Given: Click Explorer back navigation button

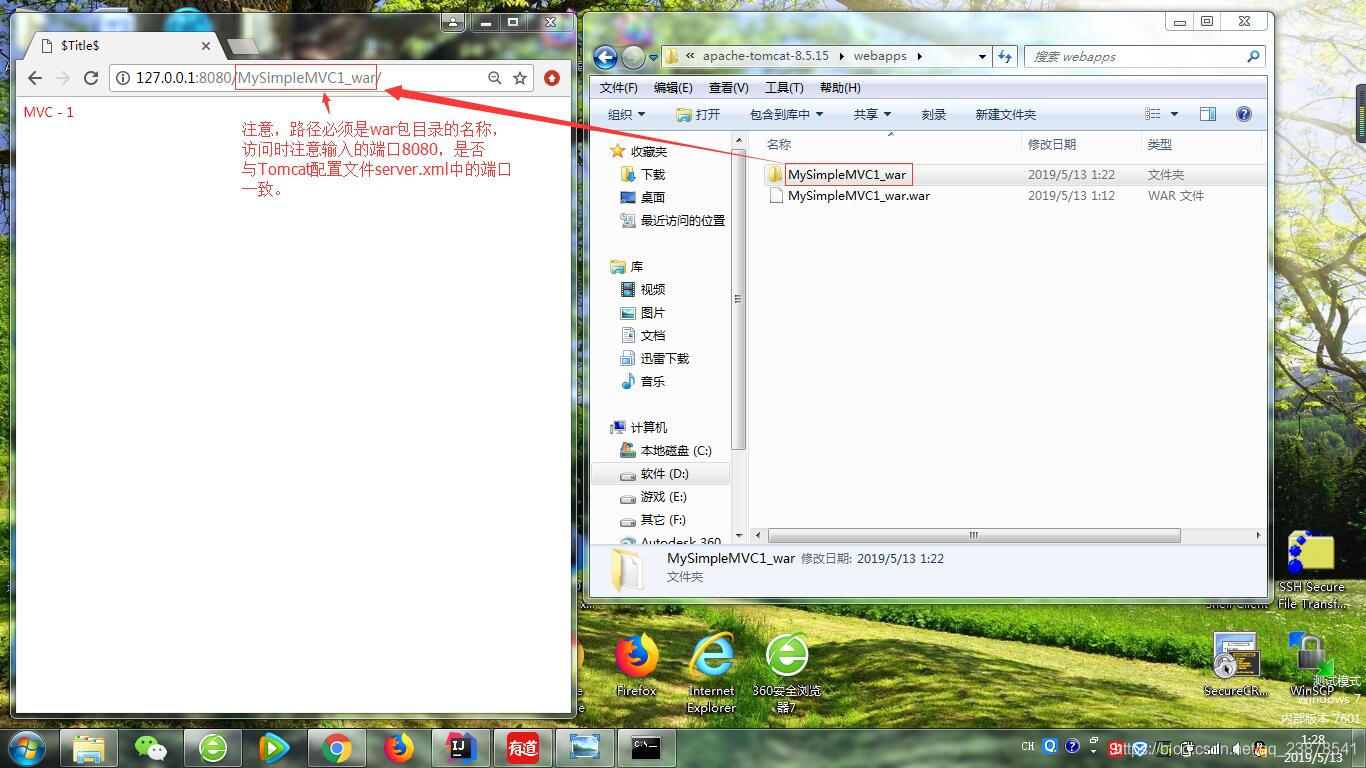Looking at the screenshot, I should tap(605, 57).
